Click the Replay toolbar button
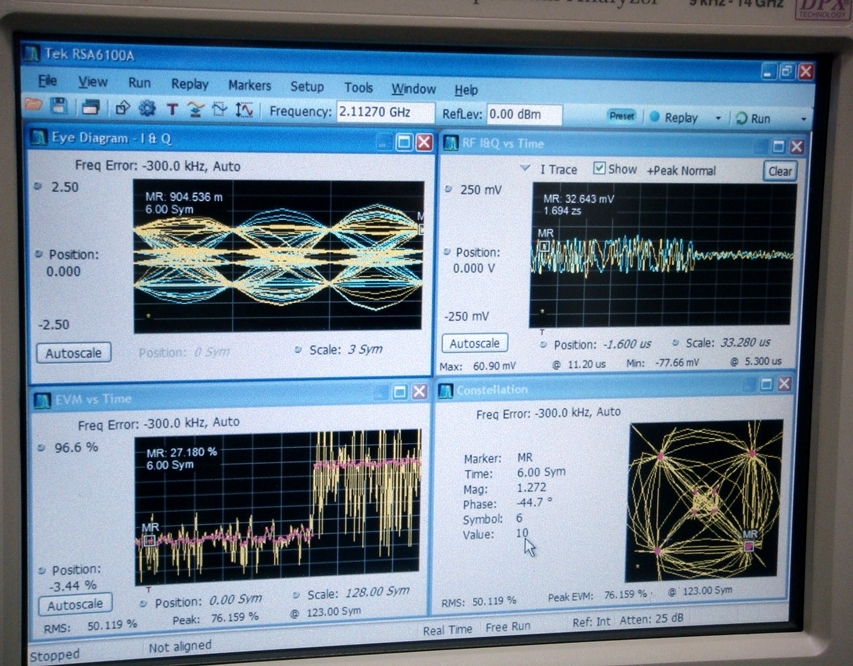This screenshot has height=666, width=853. 675,118
